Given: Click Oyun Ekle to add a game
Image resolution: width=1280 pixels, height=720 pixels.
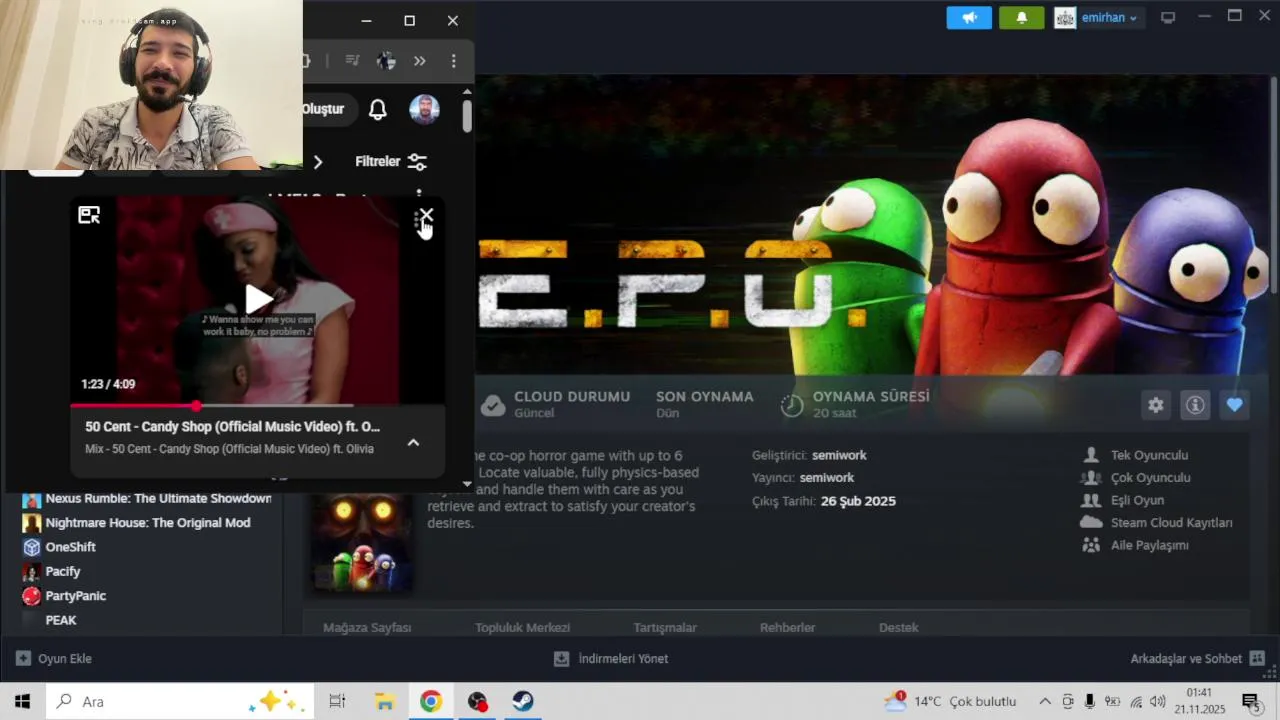Looking at the screenshot, I should tap(54, 659).
